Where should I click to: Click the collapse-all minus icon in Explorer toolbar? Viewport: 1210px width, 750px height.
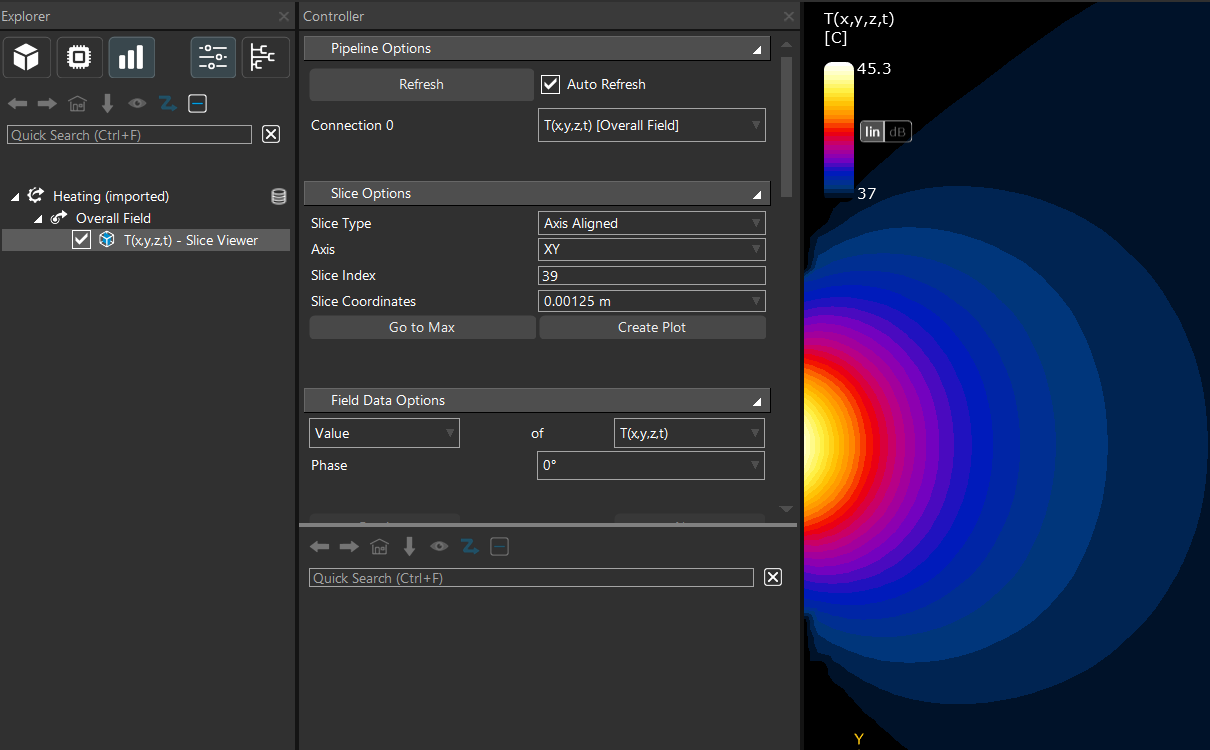tap(197, 104)
